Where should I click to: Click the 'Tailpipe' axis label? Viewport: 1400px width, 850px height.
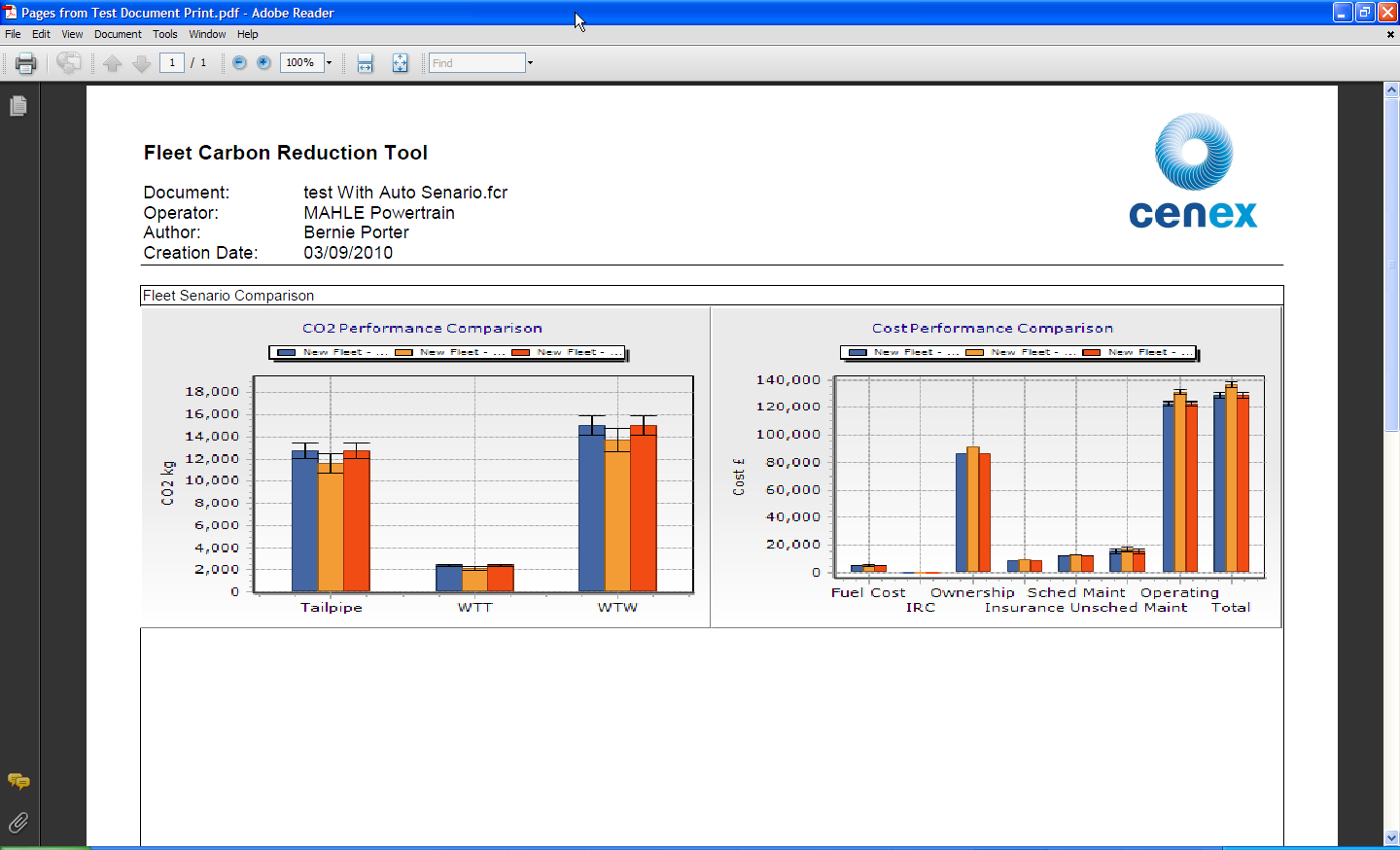332,608
